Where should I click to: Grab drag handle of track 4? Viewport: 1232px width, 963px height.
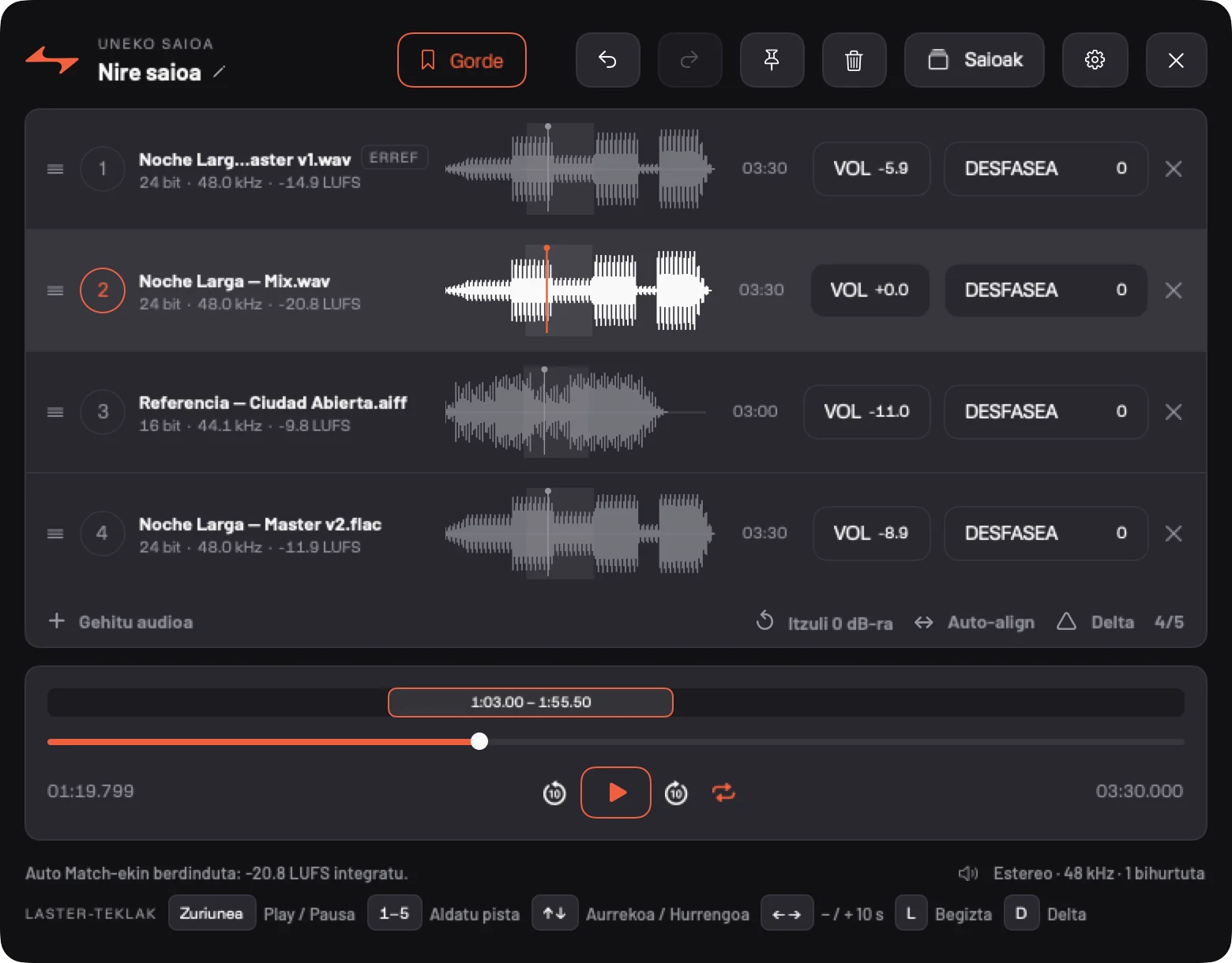point(55,534)
